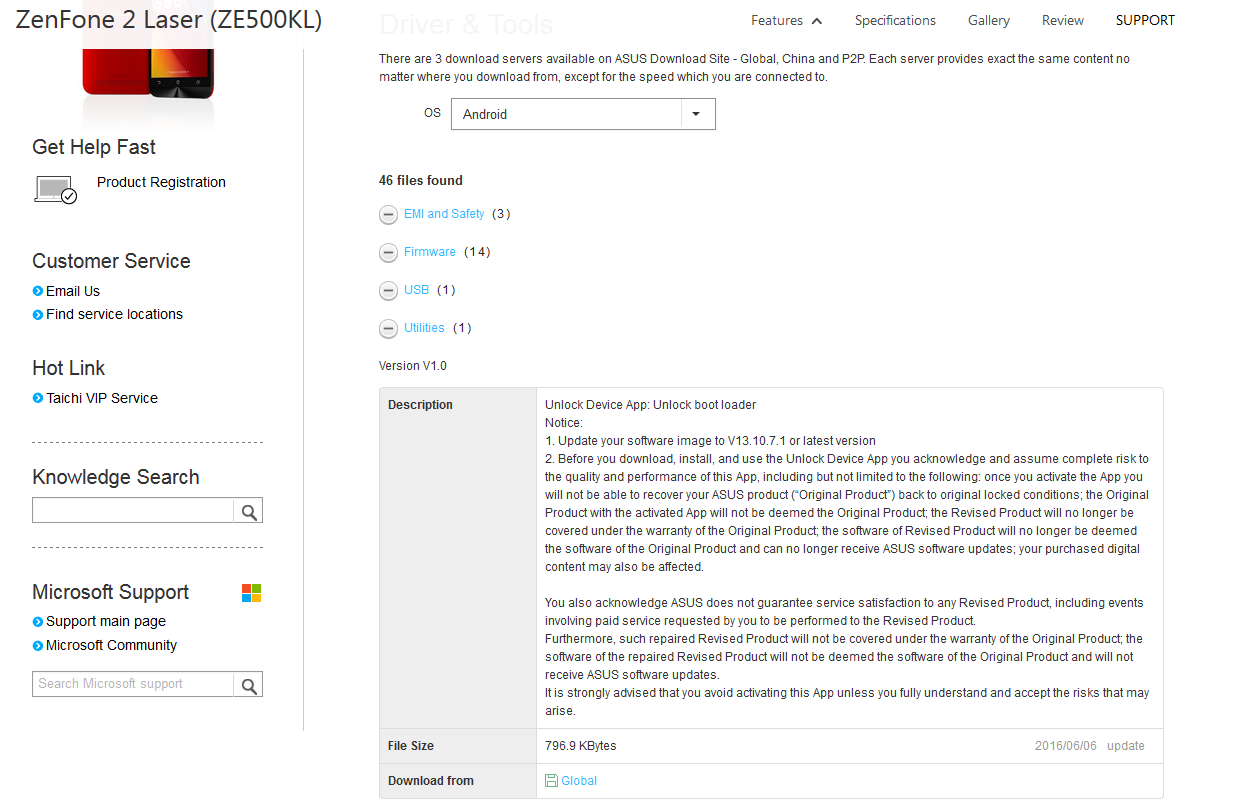Collapse the Utilities category icon

tap(388, 329)
